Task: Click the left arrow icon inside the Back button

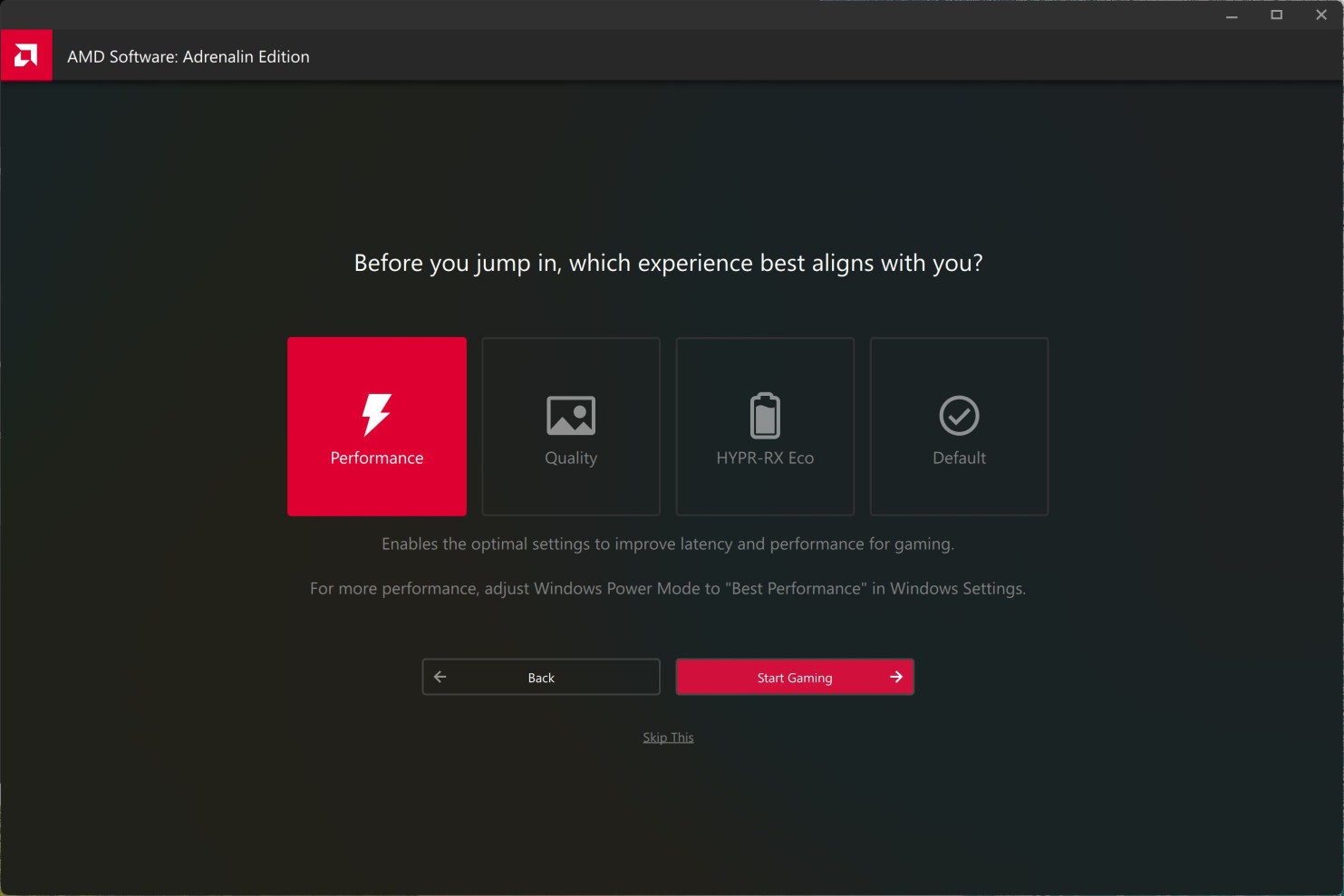Action: pos(440,677)
